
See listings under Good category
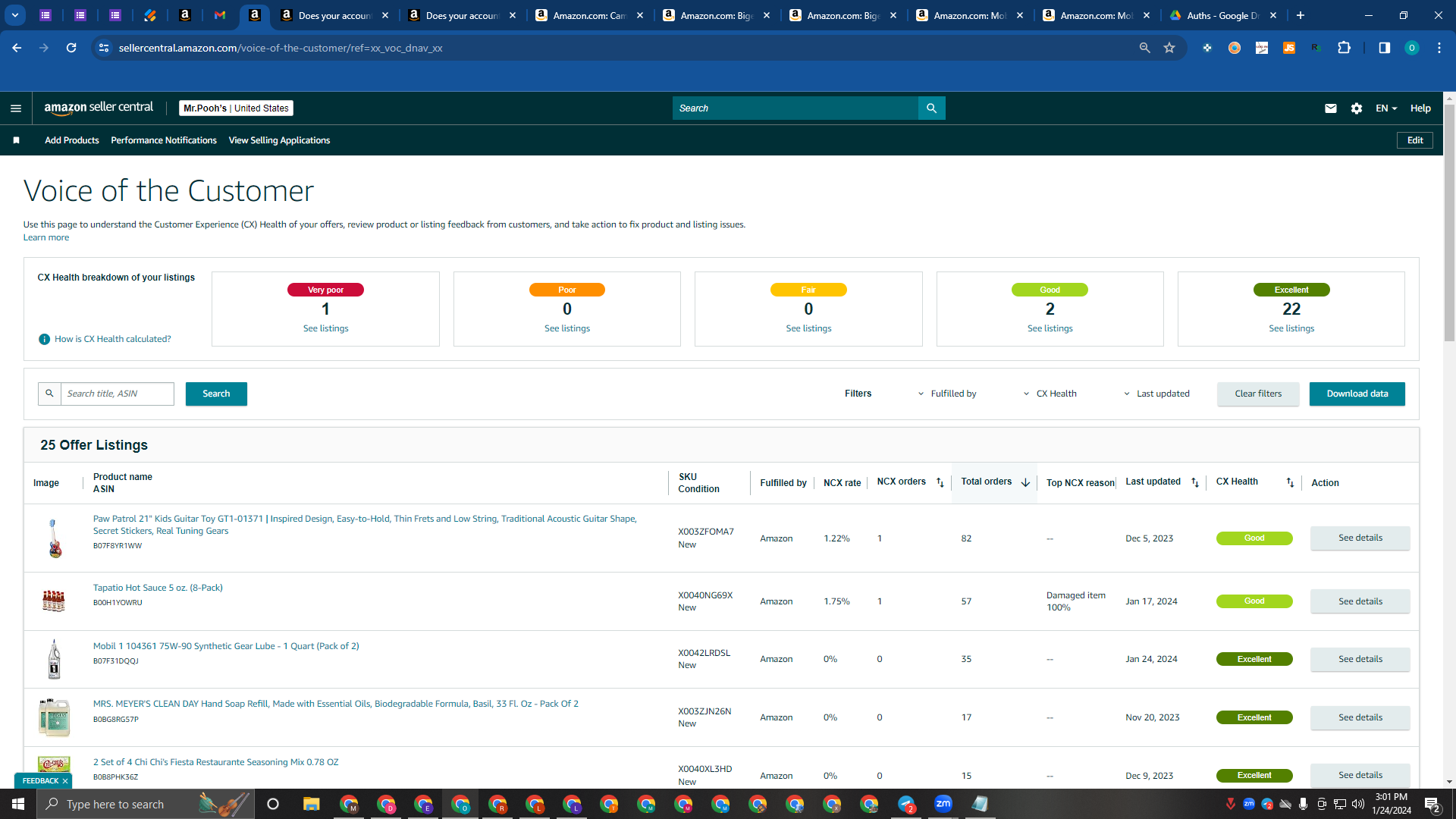pos(1050,328)
